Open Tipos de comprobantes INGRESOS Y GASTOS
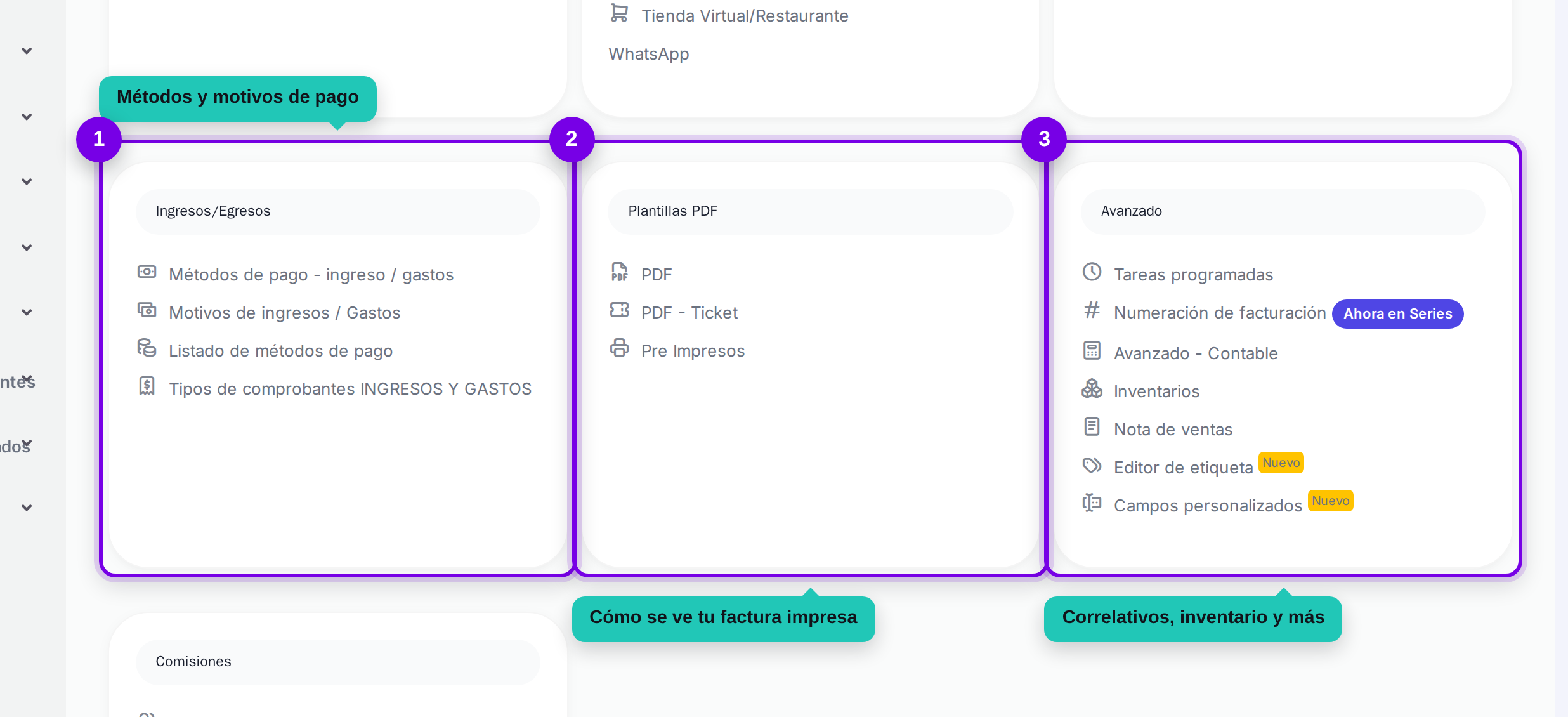This screenshot has height=717, width=1568. (x=350, y=389)
